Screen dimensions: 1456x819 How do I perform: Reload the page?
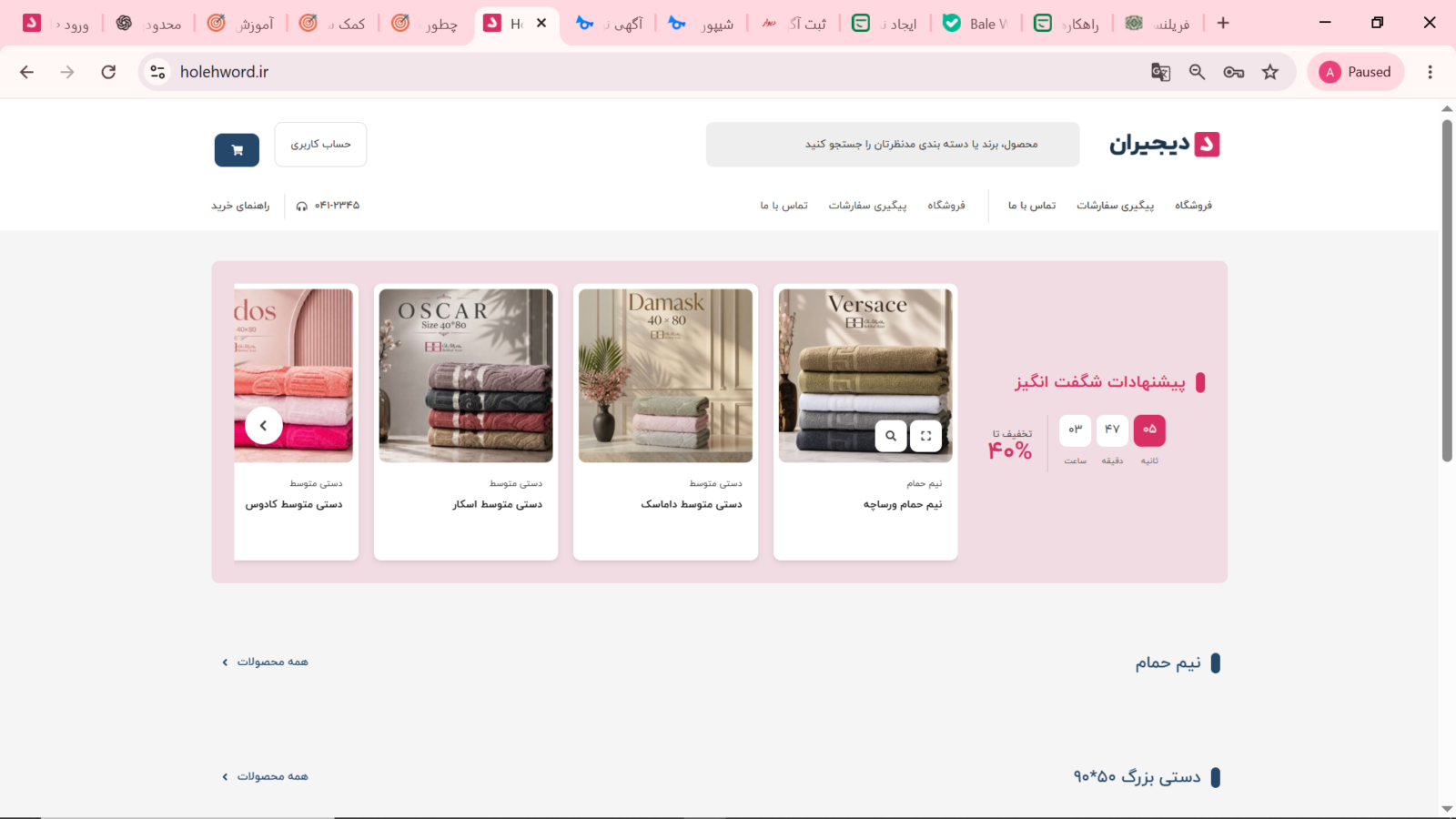pyautogui.click(x=108, y=72)
